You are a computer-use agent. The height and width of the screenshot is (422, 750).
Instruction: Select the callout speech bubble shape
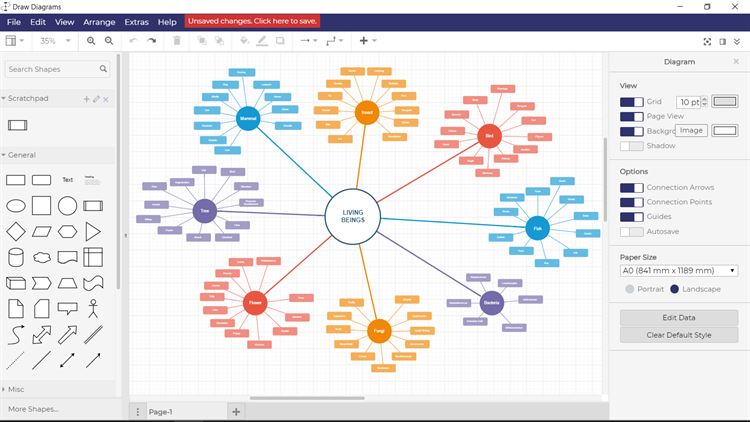pyautogui.click(x=67, y=309)
